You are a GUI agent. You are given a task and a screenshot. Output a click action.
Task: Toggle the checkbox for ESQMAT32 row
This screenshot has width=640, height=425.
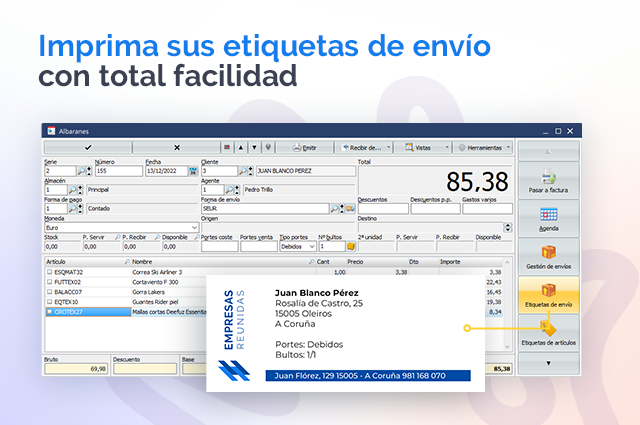(48, 271)
